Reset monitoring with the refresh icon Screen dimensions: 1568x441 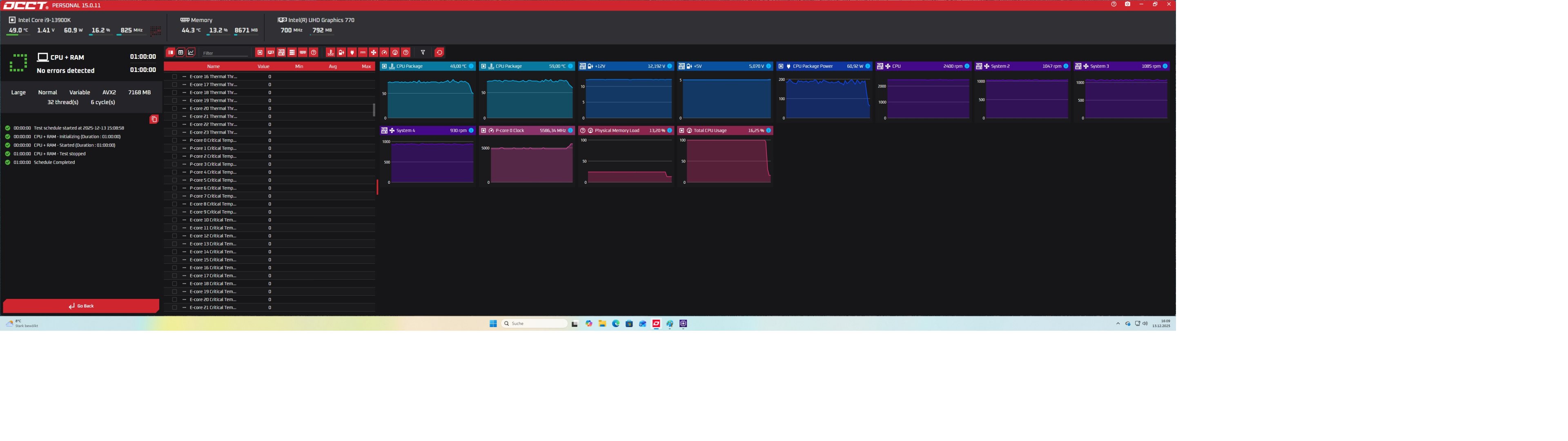[x=439, y=52]
